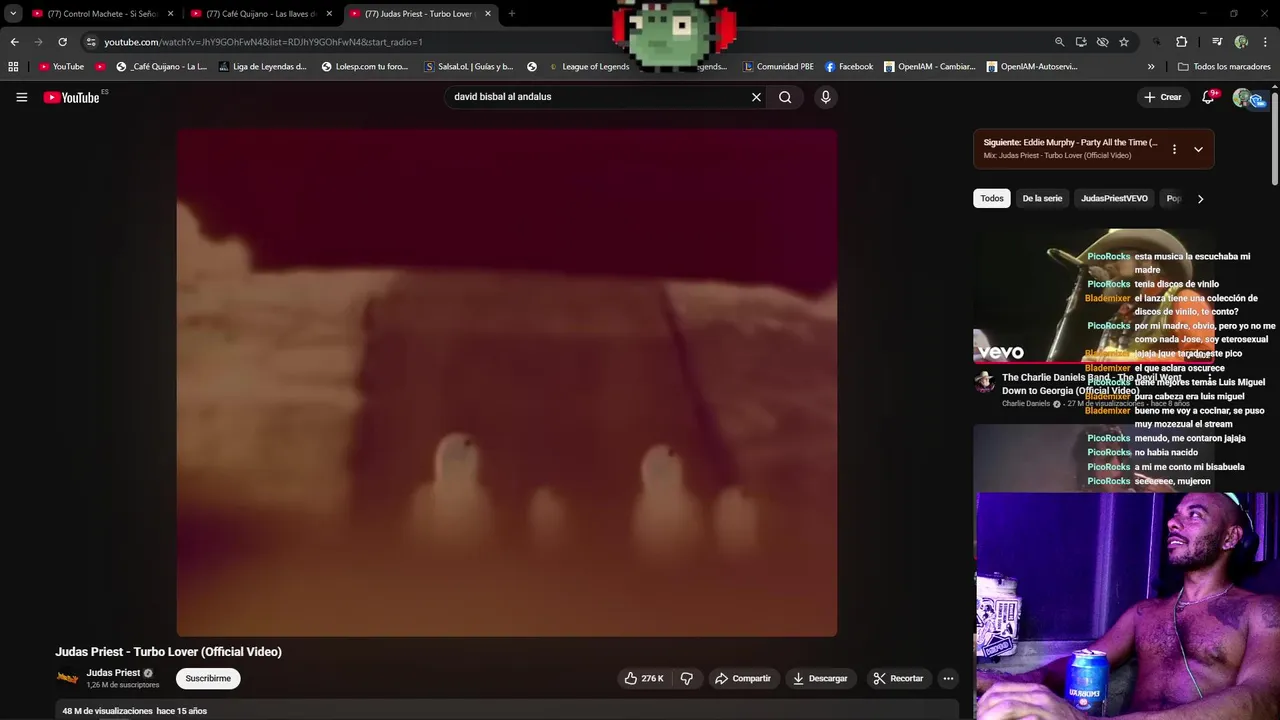1280x720 pixels.
Task: Click '48 M de visualizaciones' text
Action: [107, 711]
